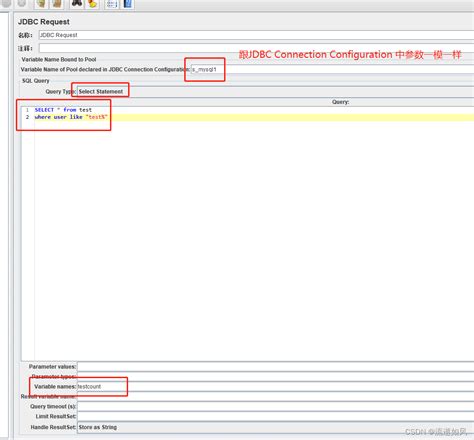This screenshot has height=440, width=474.
Task: Click the empty comments field below the name
Action: pyautogui.click(x=256, y=48)
